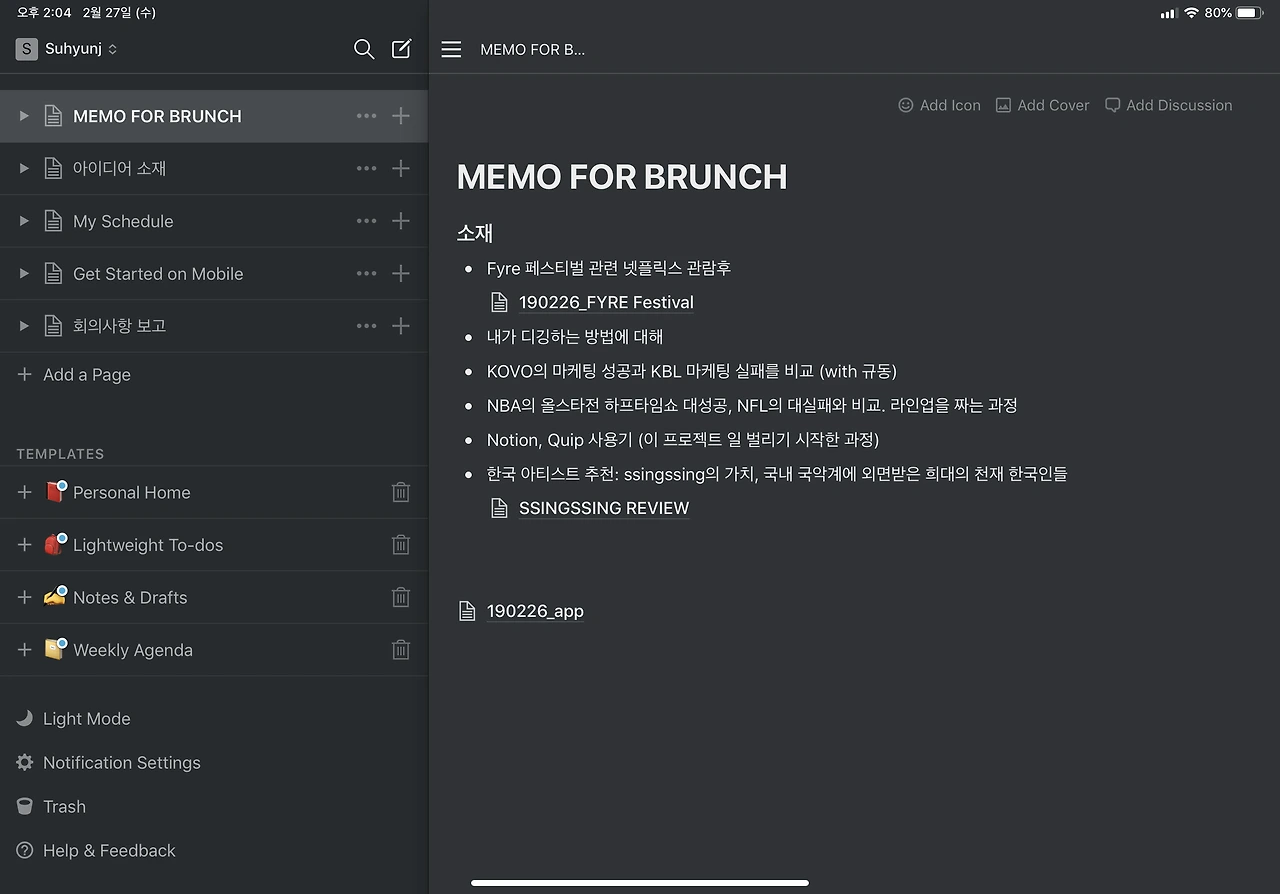Add a subpage inside My Schedule
This screenshot has height=894, width=1280.
401,221
